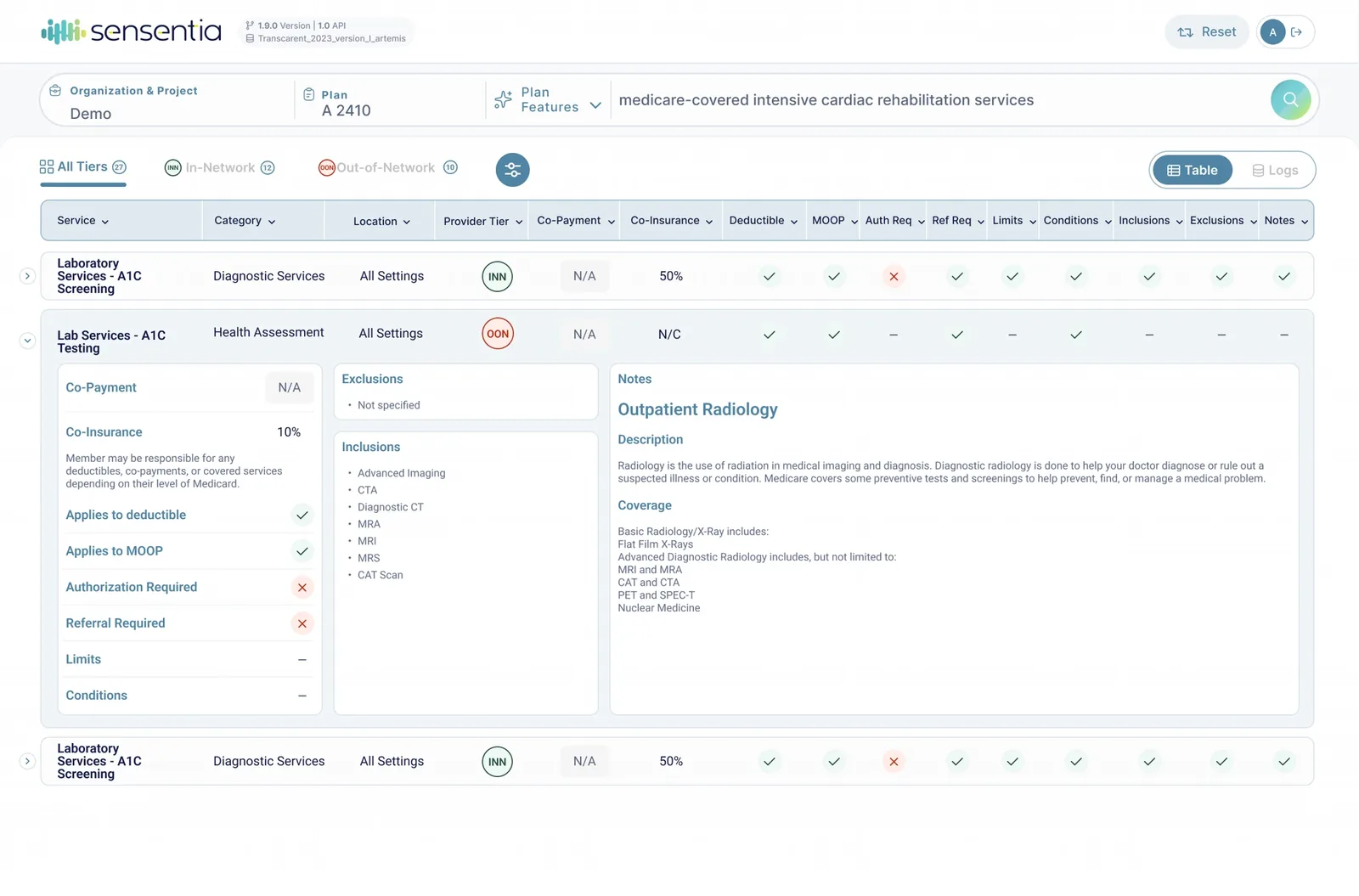The image size is (1359, 896).
Task: Click the database icon beside Transcarent_2023_version_l_artemis
Action: click(x=250, y=38)
